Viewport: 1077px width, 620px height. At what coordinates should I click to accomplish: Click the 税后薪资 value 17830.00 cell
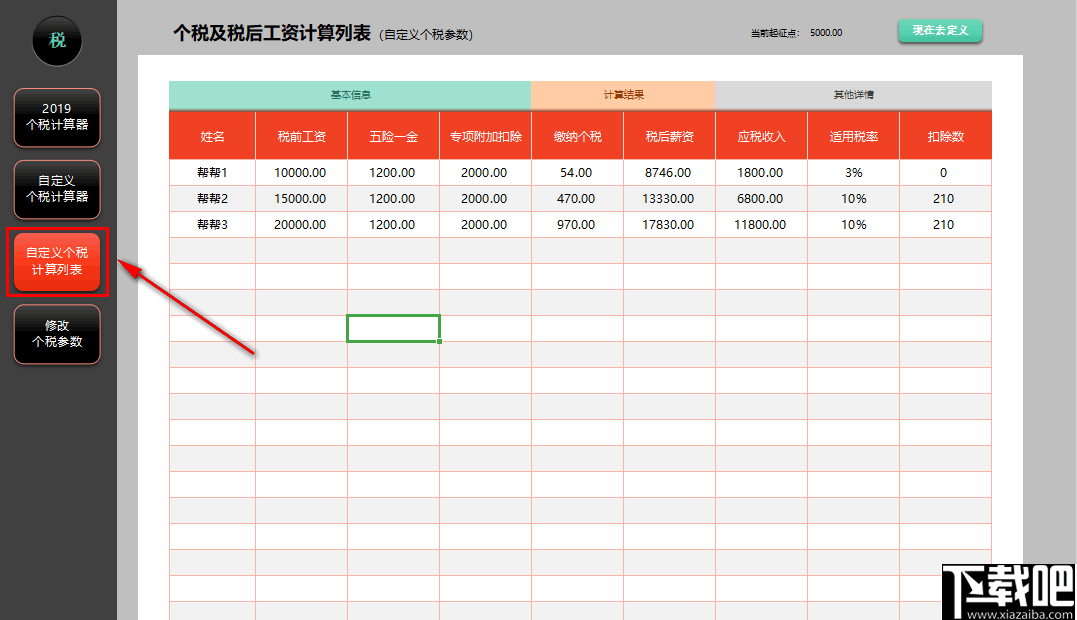tap(669, 224)
